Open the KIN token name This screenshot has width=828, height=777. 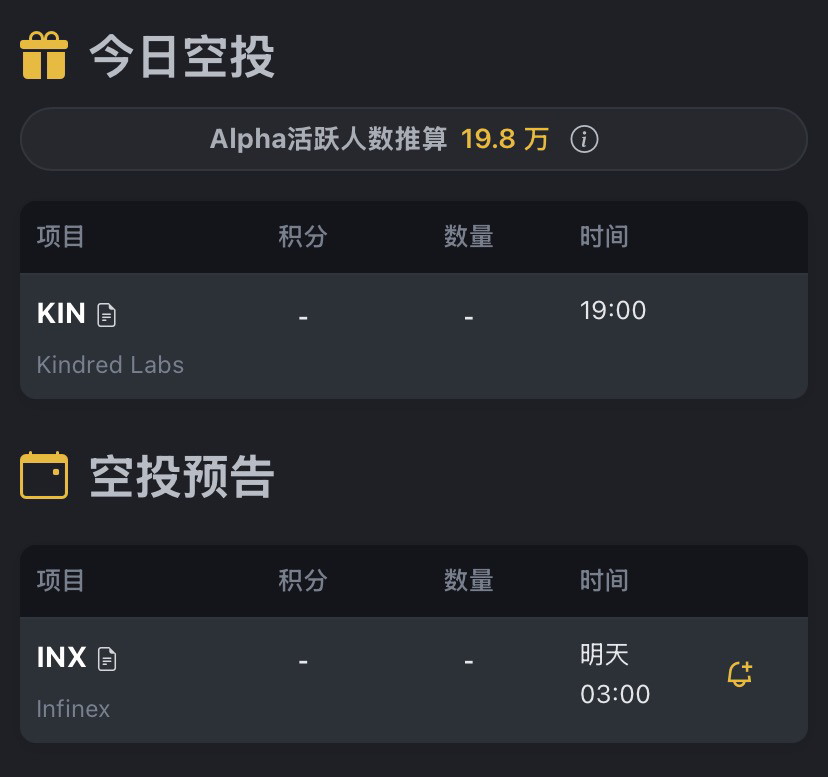(x=61, y=314)
